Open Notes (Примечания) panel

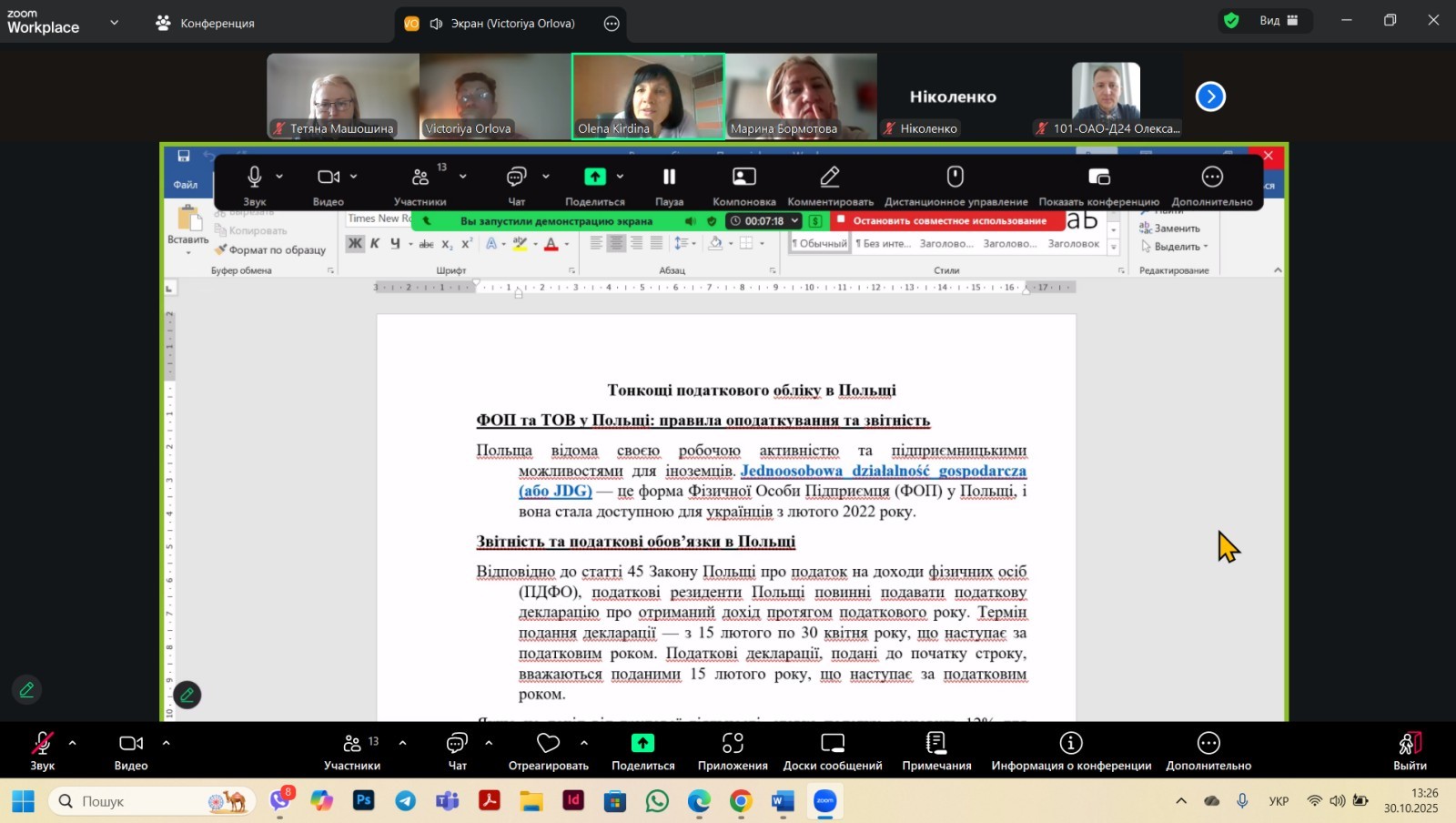coord(935,744)
